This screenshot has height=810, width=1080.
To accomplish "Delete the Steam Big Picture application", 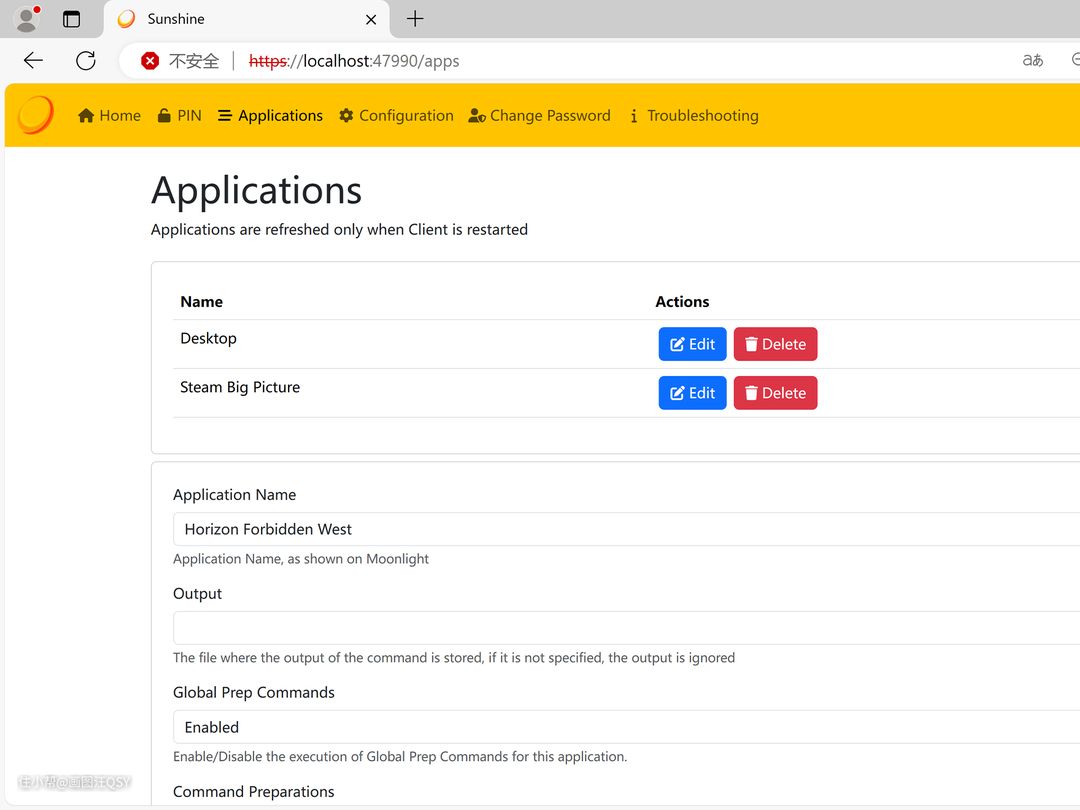I will click(775, 393).
